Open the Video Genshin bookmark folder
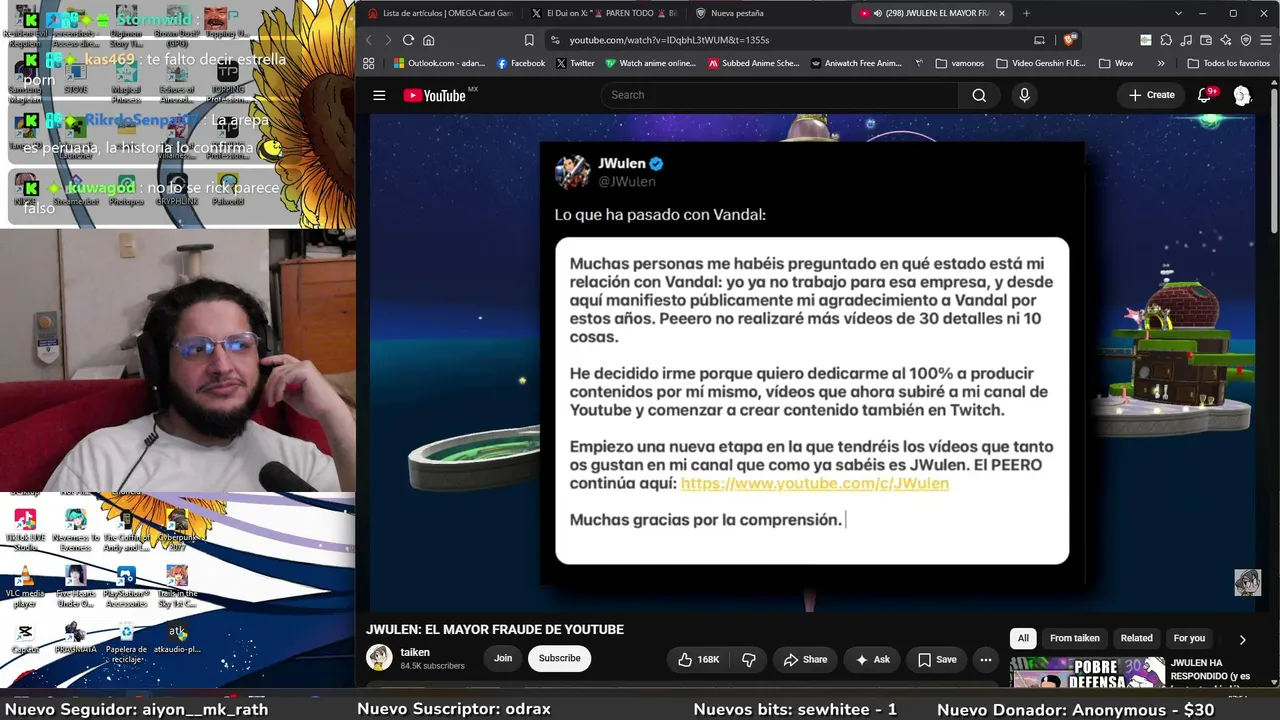The image size is (1280, 720). (x=1041, y=63)
